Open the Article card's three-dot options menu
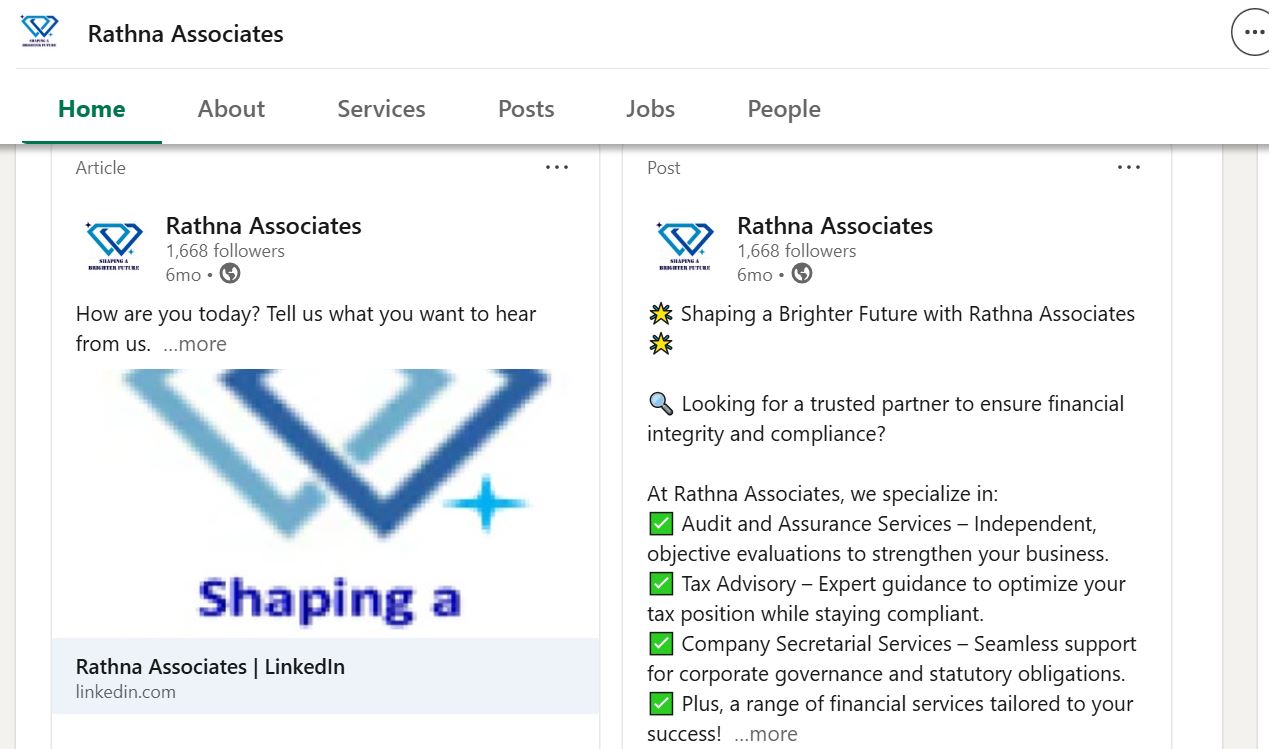1269x749 pixels. (x=557, y=167)
